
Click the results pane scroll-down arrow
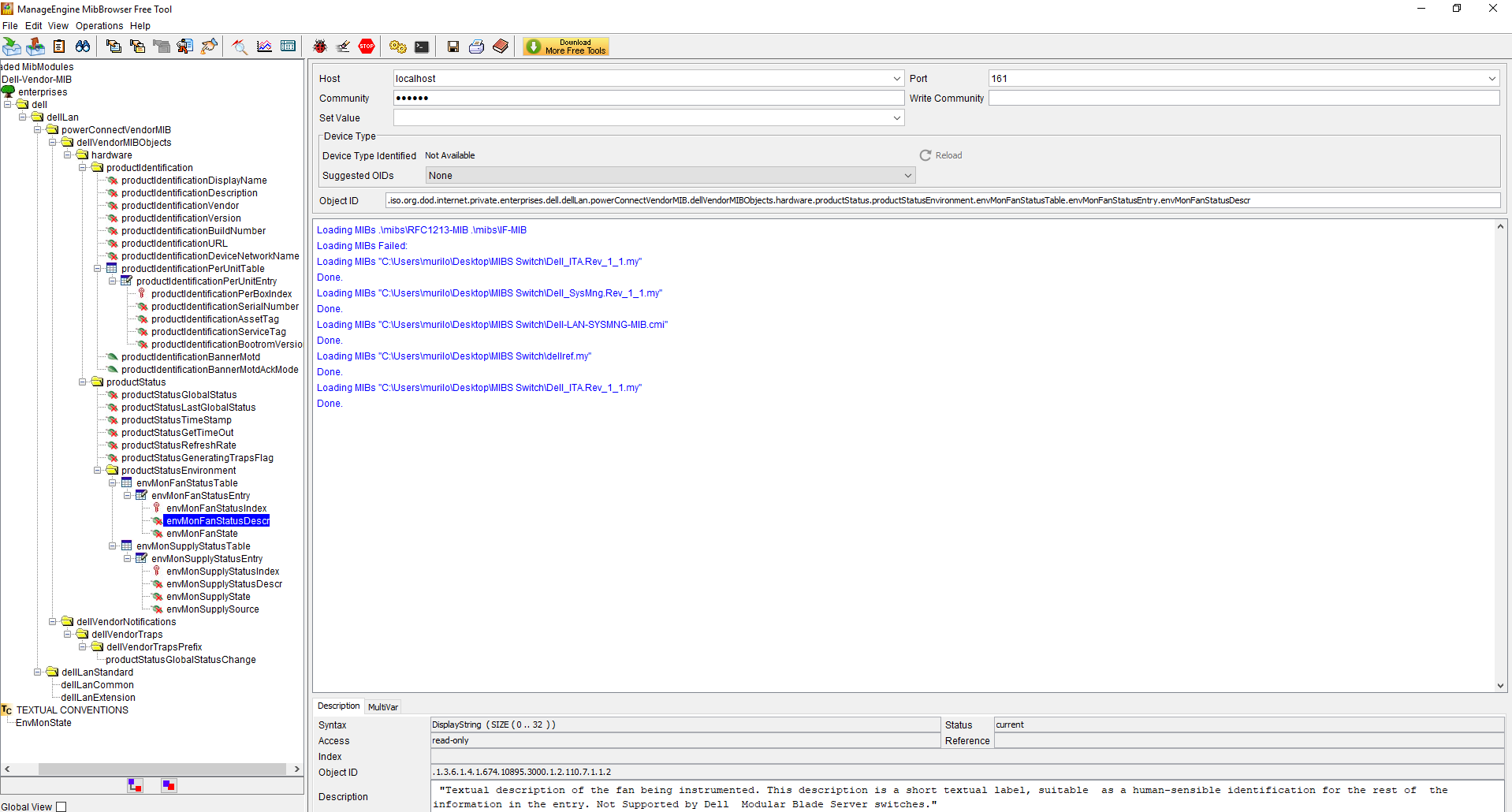pos(1501,686)
